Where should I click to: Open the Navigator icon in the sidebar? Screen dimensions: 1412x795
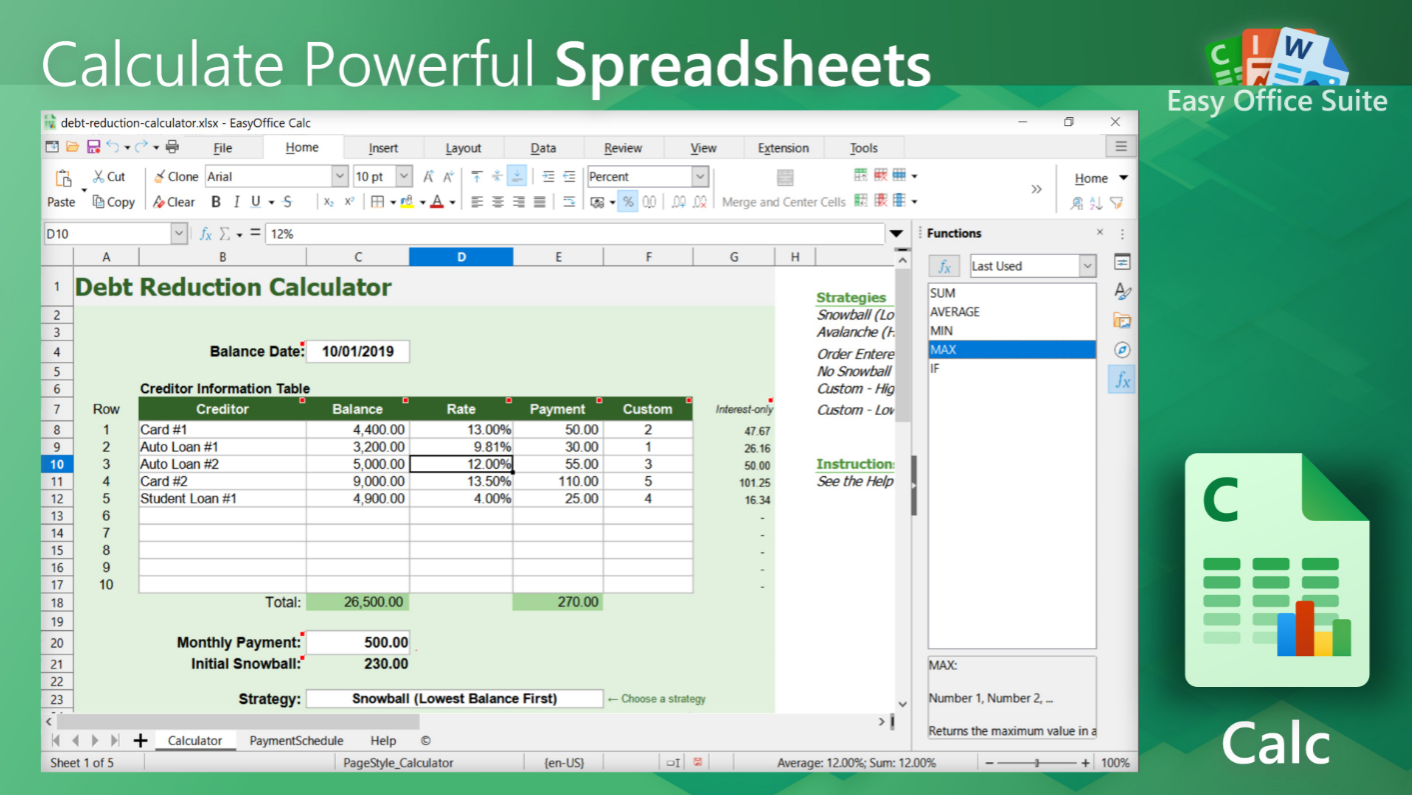1122,350
